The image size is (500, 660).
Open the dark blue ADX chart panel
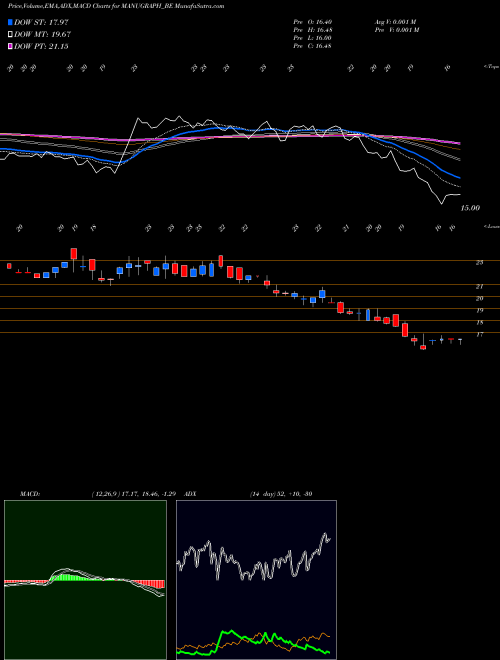coord(256,580)
